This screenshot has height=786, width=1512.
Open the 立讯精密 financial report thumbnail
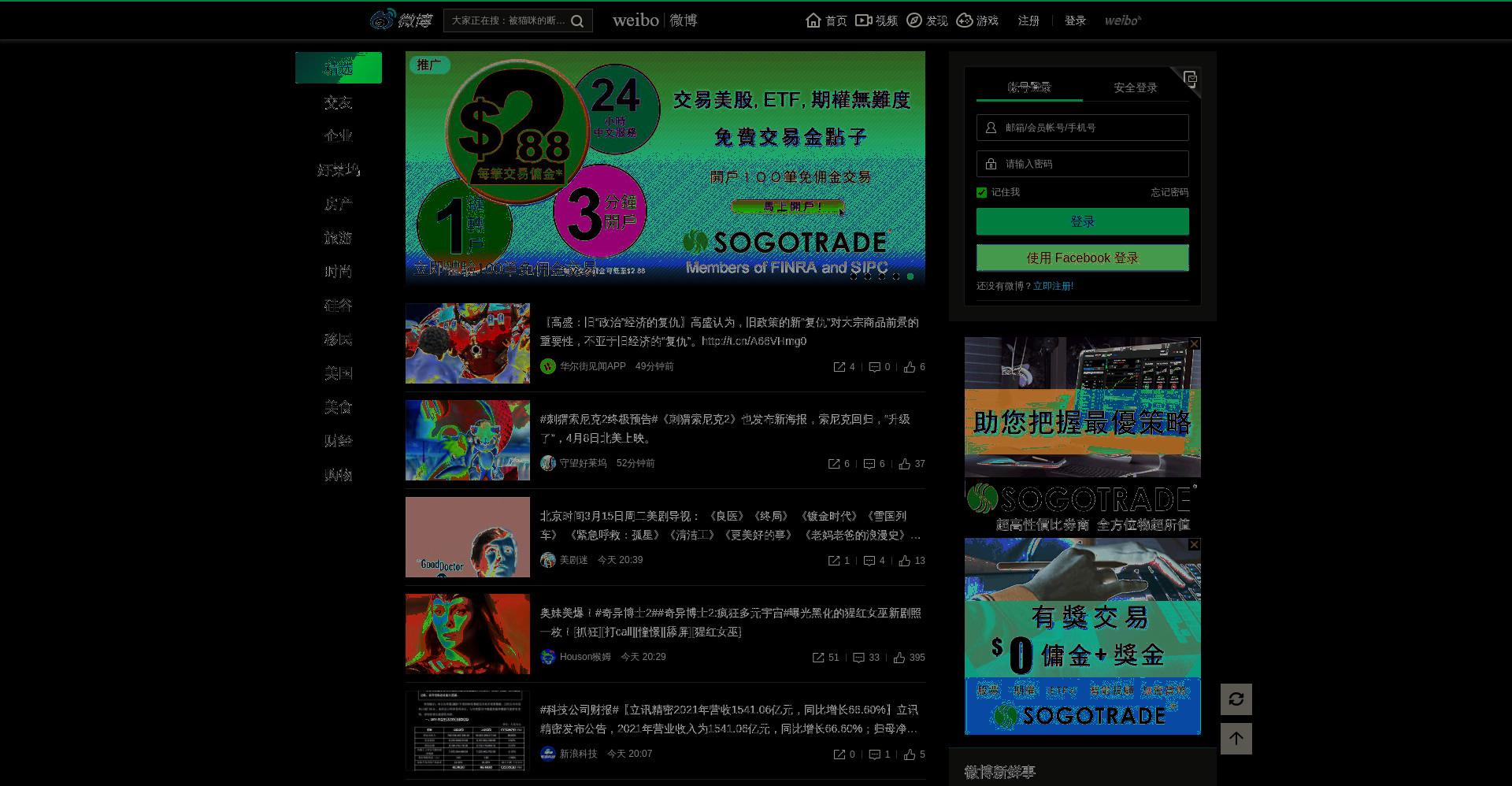[468, 731]
